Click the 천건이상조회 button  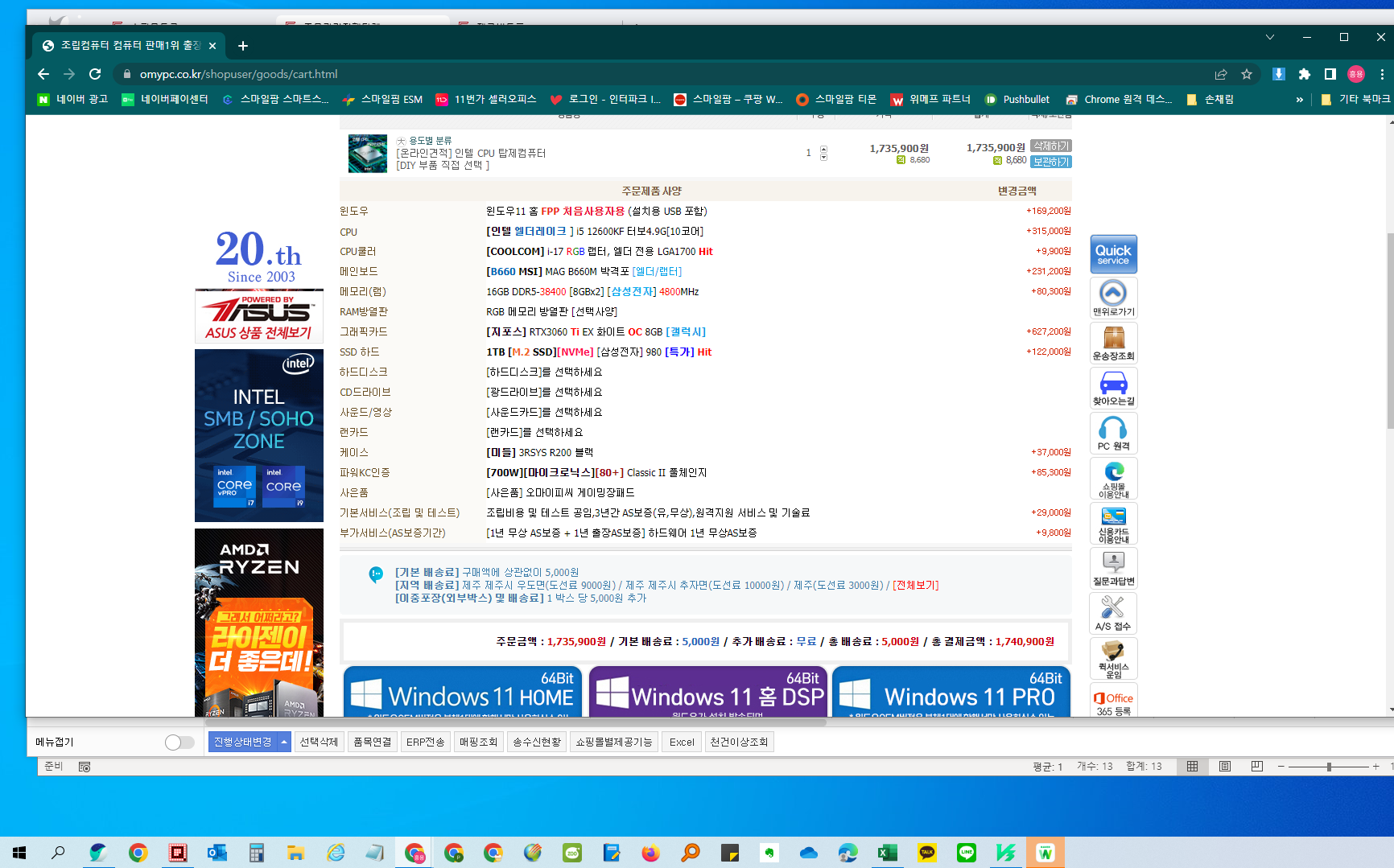pos(739,742)
